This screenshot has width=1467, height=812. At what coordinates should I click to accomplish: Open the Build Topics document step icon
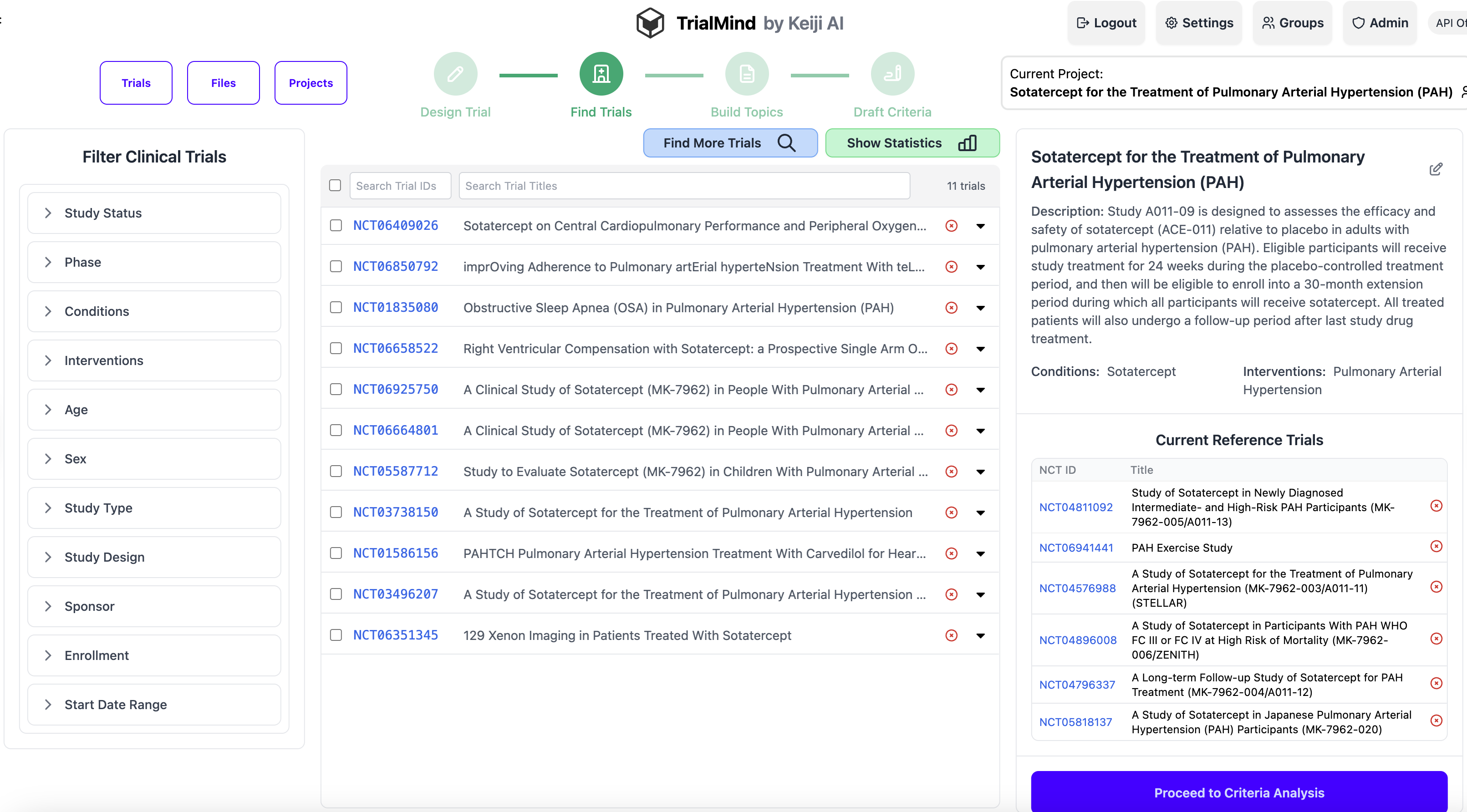tap(746, 74)
